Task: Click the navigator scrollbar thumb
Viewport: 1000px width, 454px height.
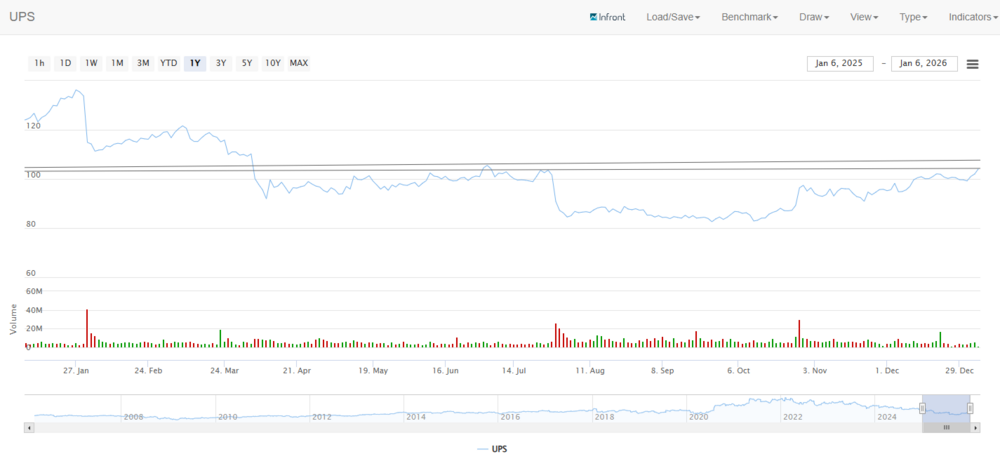Action: 946,428
